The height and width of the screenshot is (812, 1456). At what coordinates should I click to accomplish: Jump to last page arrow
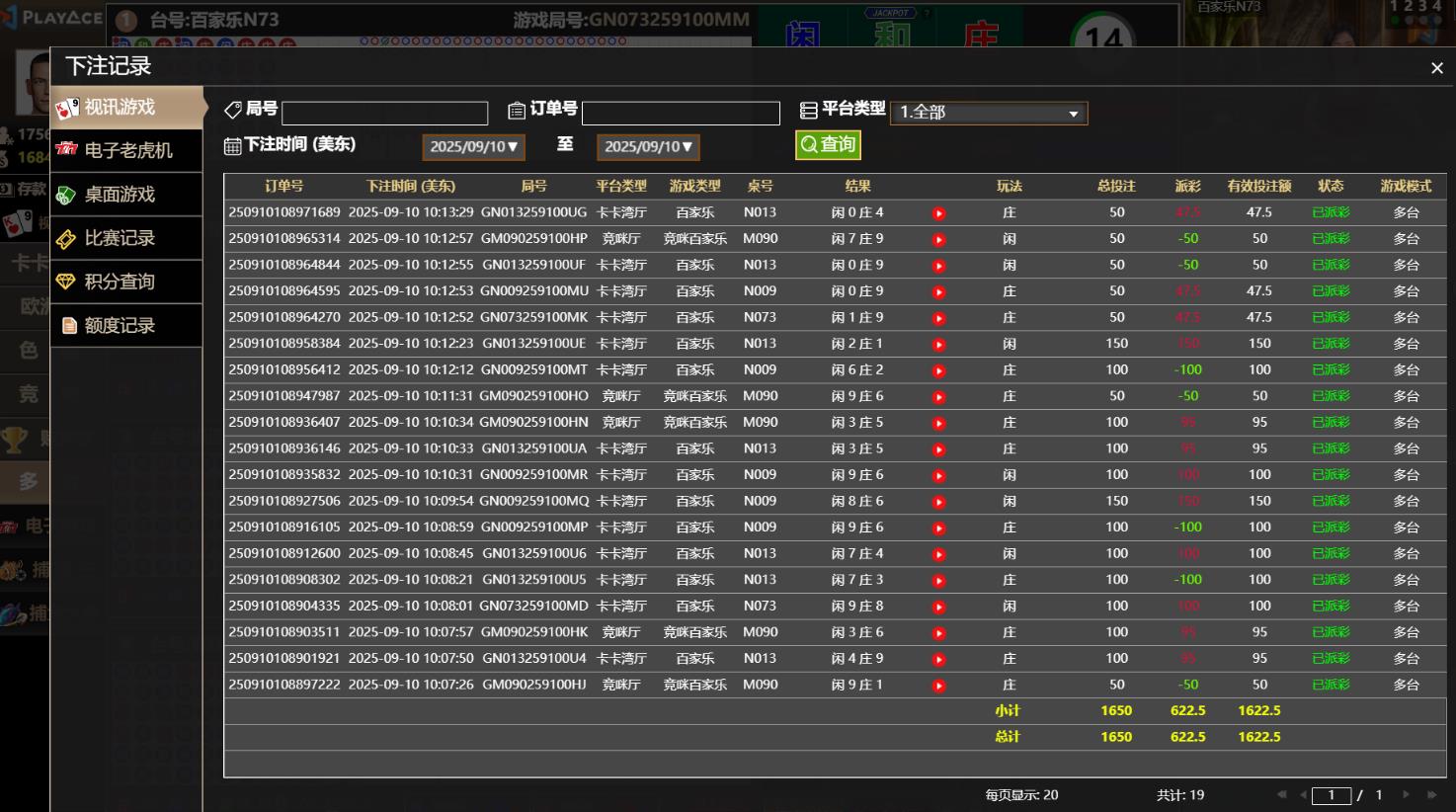coord(1431,794)
